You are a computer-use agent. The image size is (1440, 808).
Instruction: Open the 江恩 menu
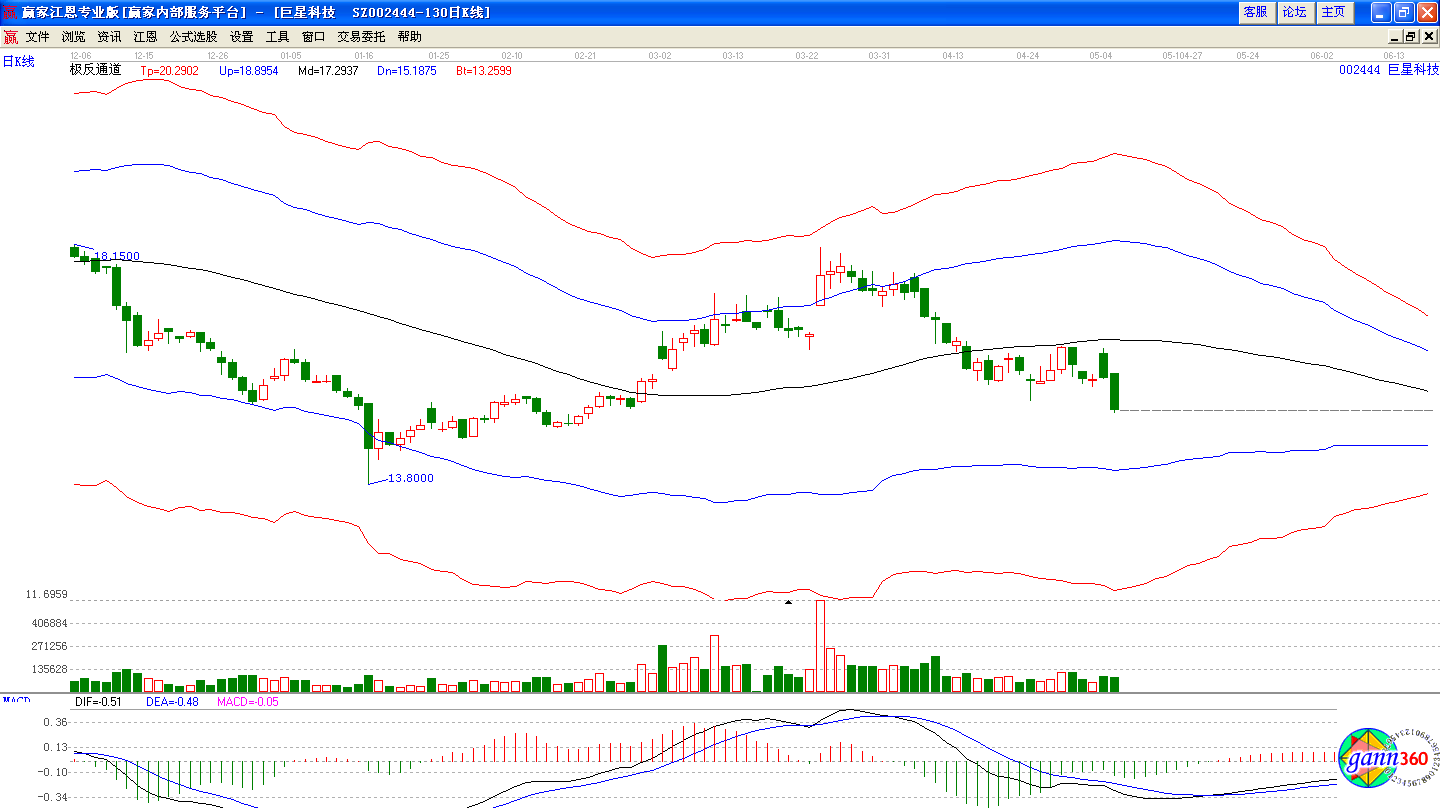146,37
